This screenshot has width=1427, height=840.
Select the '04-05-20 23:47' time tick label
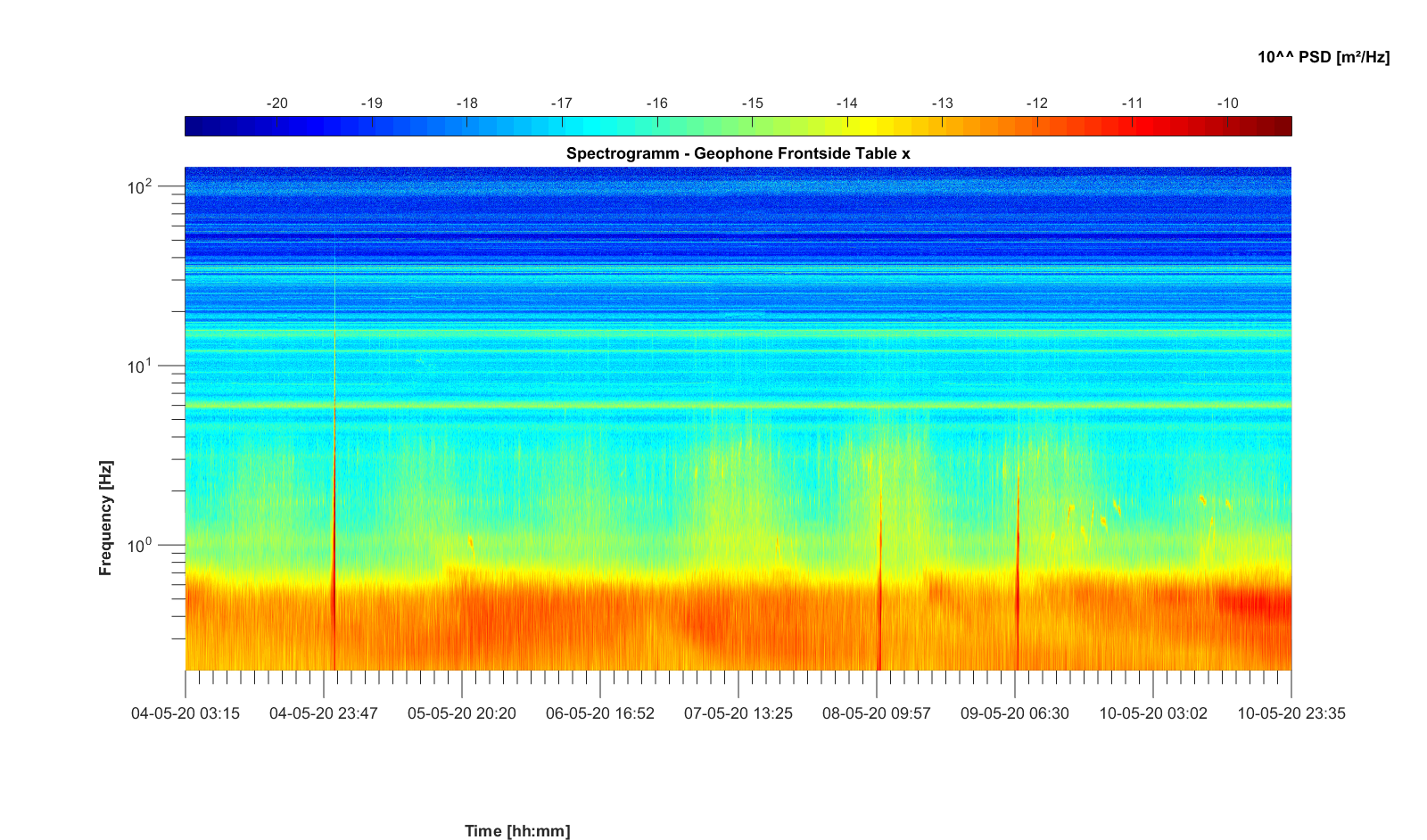pyautogui.click(x=324, y=713)
